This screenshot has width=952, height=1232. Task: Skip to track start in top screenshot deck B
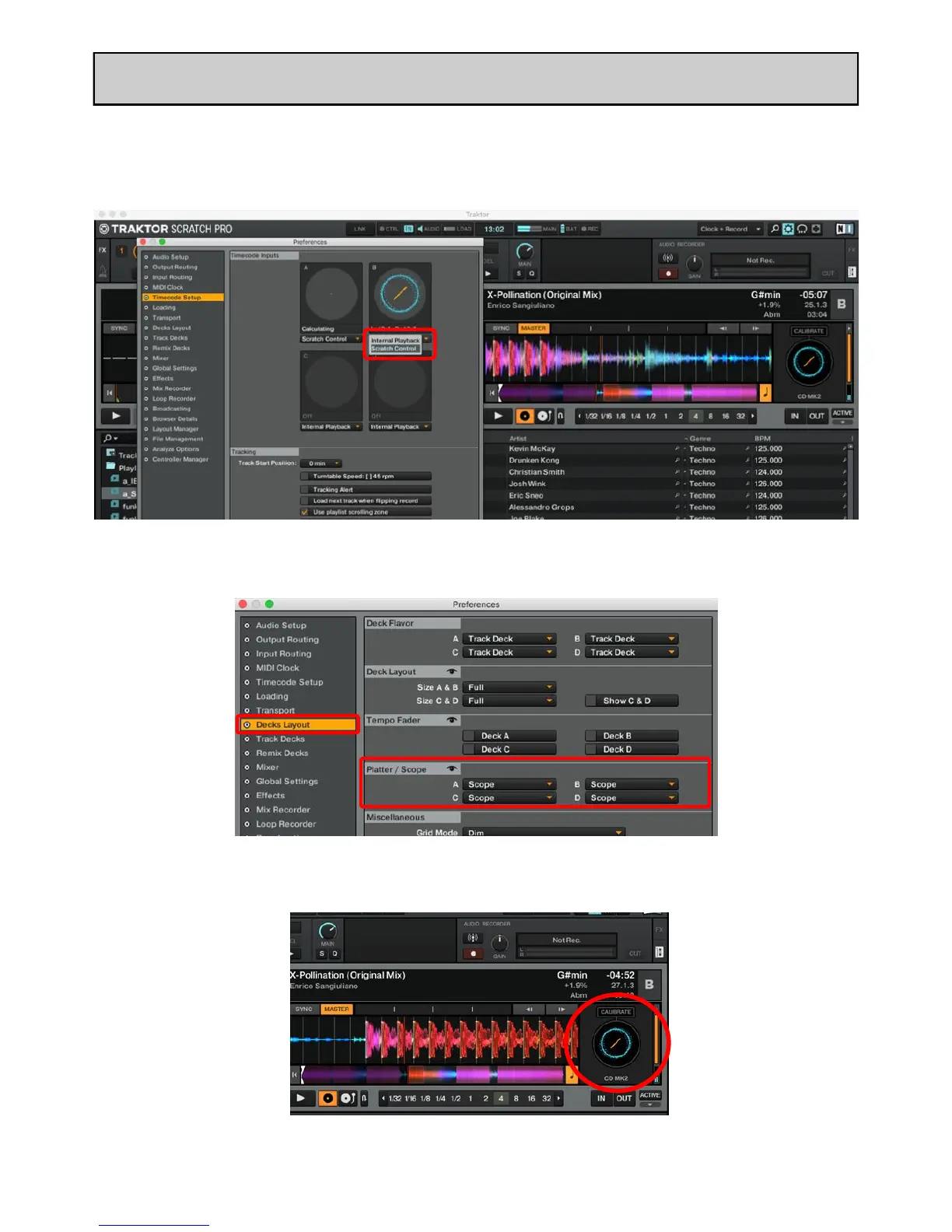[491, 393]
